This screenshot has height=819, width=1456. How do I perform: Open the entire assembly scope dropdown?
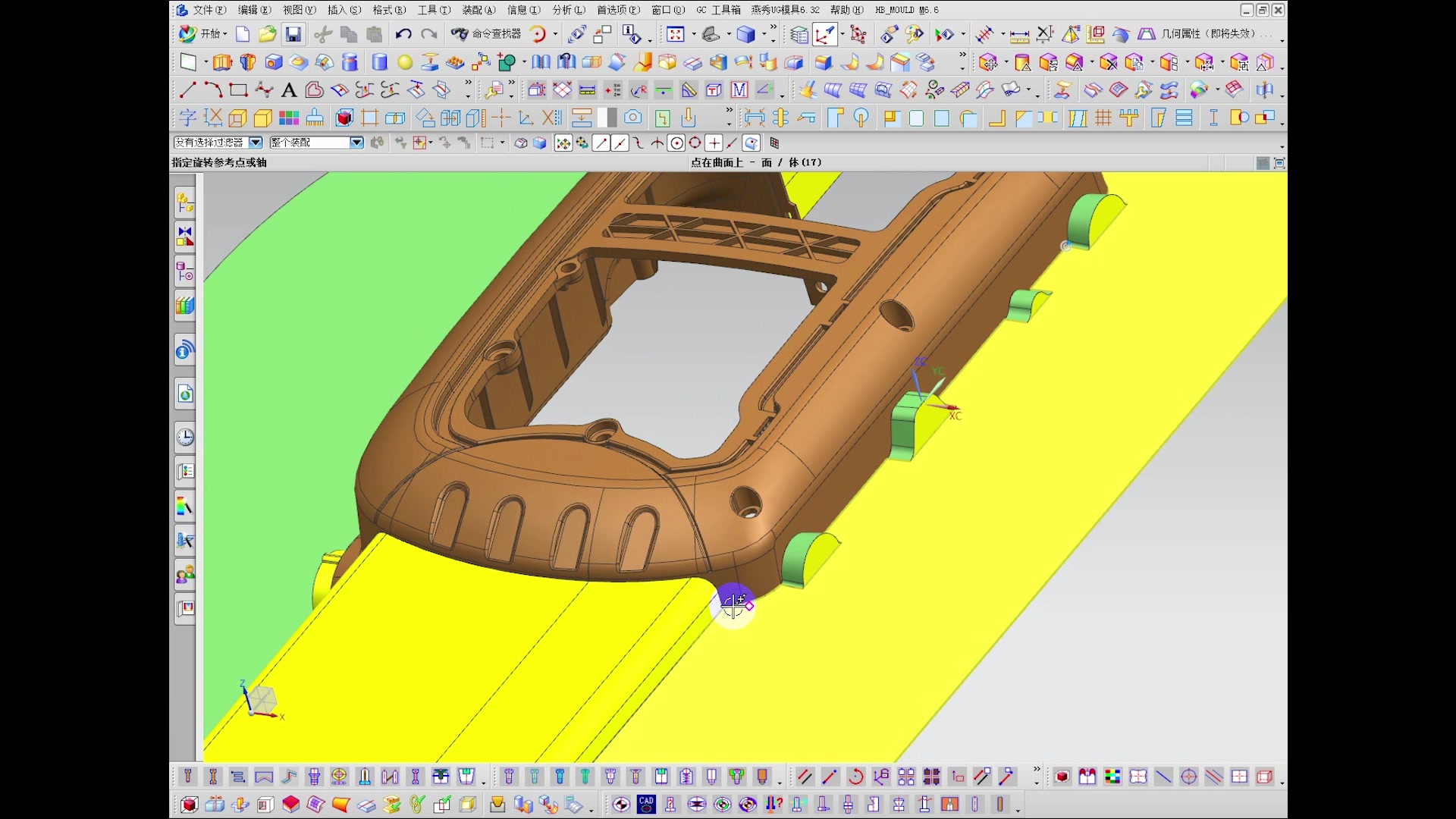(356, 143)
